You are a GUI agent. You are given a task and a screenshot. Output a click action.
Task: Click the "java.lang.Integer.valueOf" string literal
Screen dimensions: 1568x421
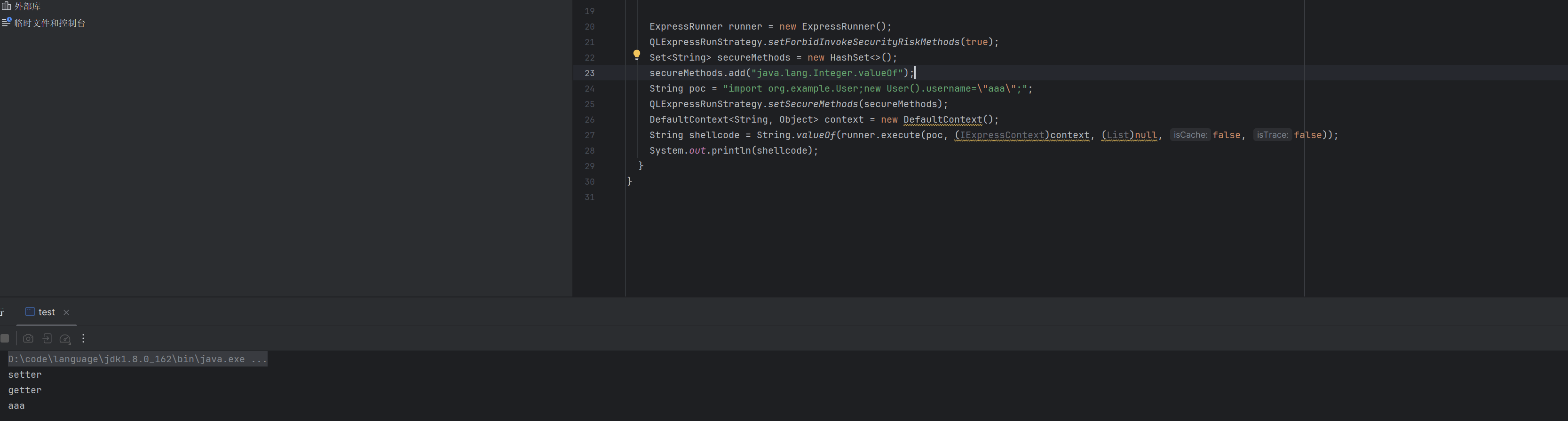tap(827, 73)
